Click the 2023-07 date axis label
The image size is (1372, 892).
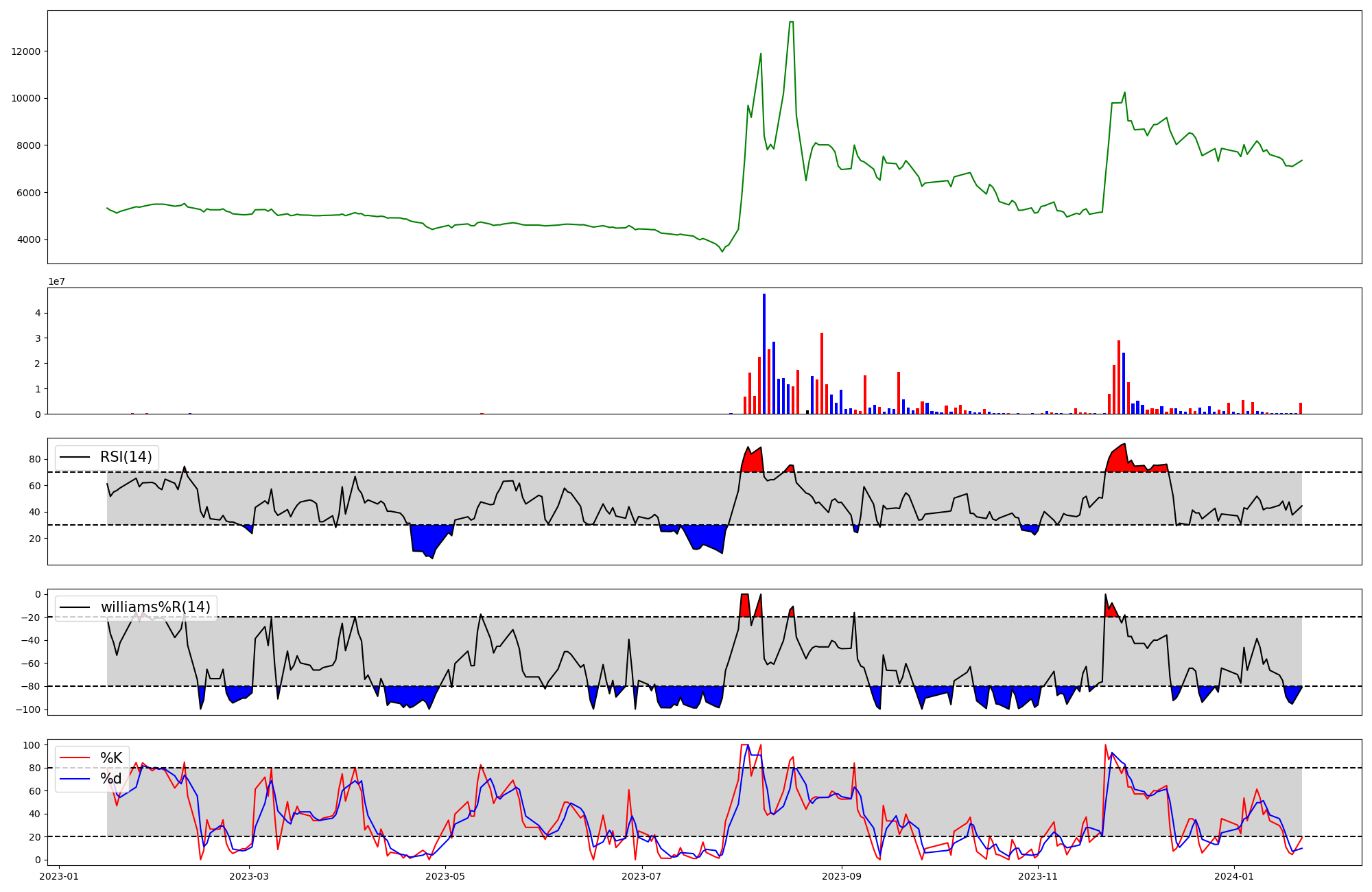642,876
